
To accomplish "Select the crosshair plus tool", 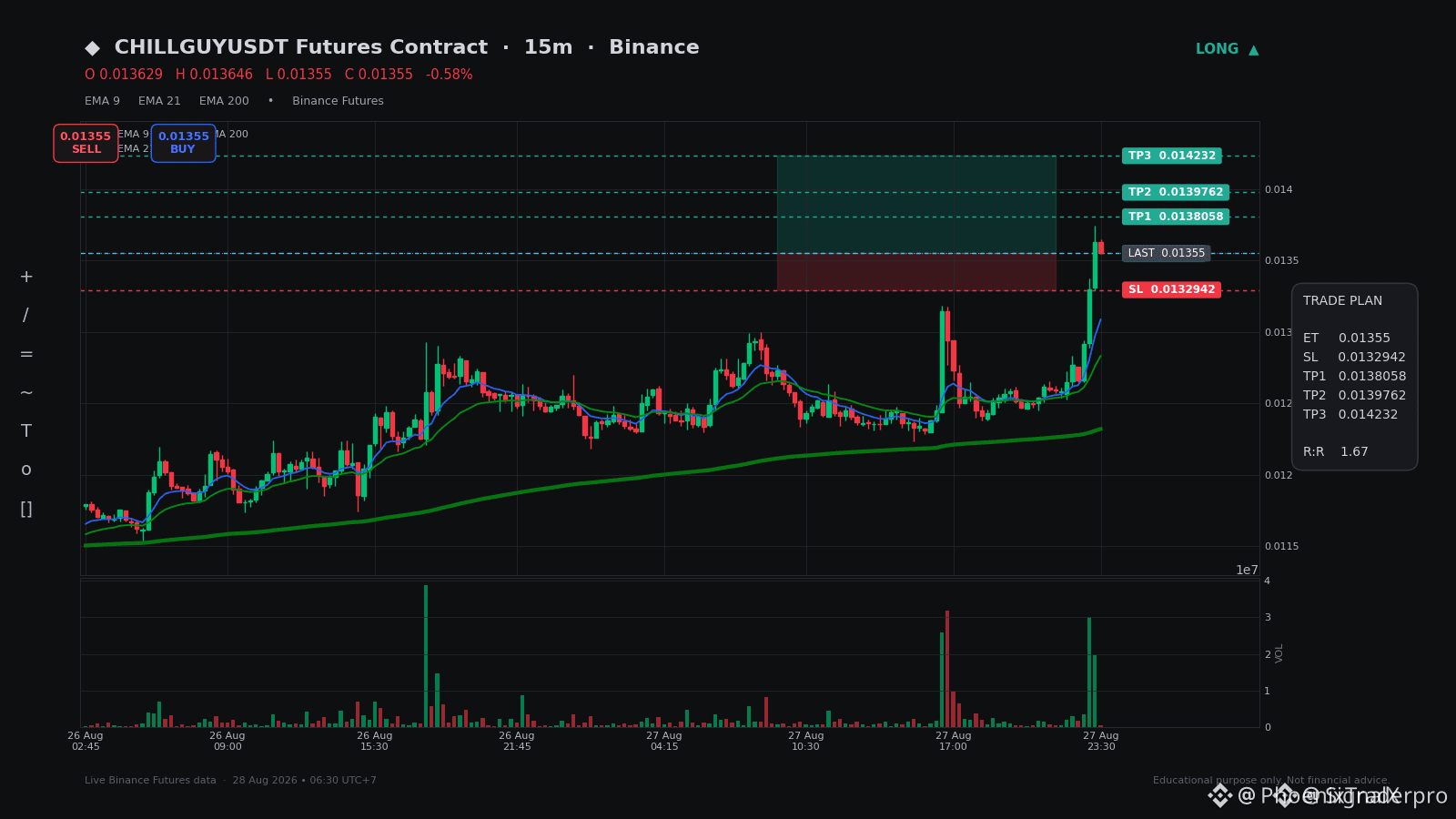I will click(x=26, y=277).
